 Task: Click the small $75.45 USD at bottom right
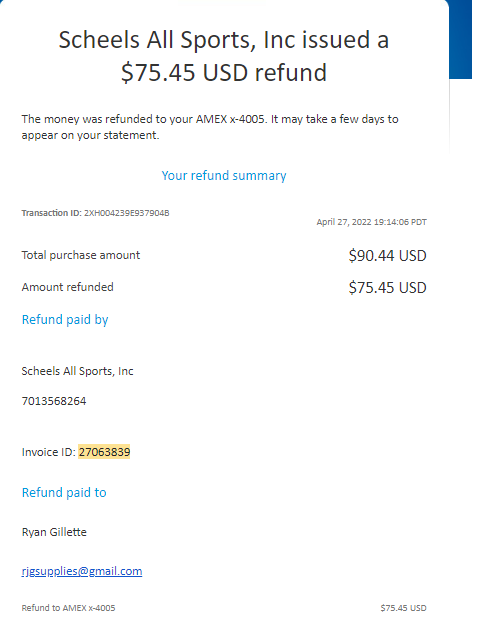403,608
